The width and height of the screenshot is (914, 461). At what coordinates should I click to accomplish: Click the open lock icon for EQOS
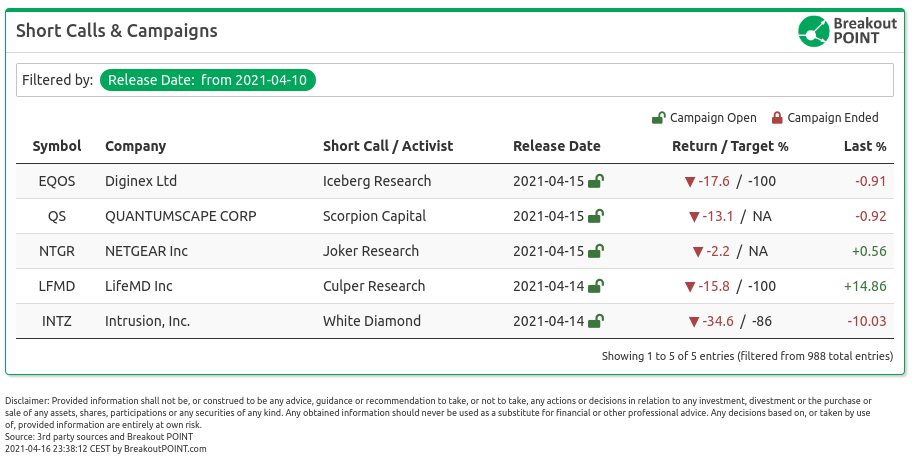[x=595, y=181]
